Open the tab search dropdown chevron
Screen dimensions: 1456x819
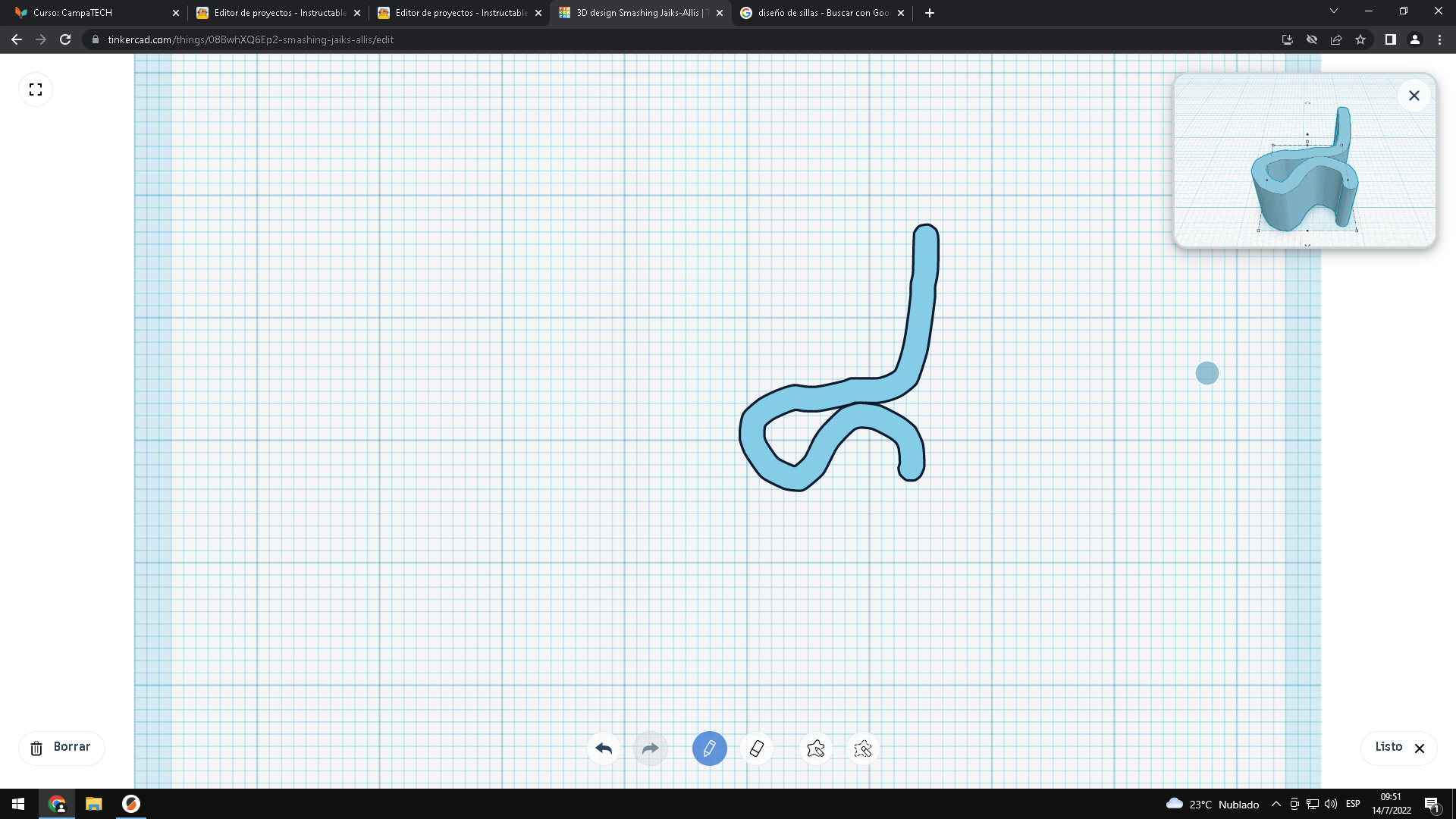1333,11
